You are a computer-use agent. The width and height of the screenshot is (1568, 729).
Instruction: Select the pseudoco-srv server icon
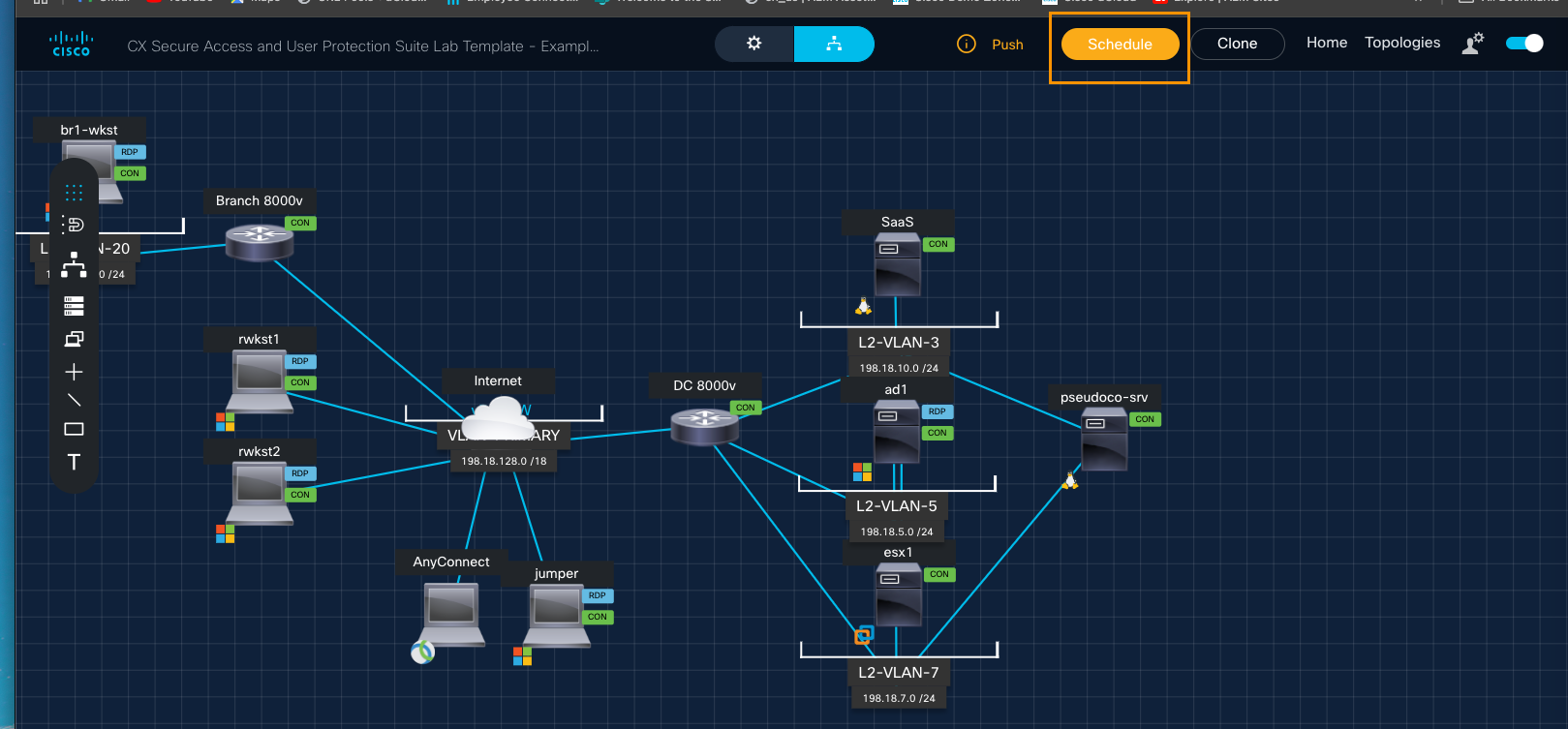[x=1104, y=440]
